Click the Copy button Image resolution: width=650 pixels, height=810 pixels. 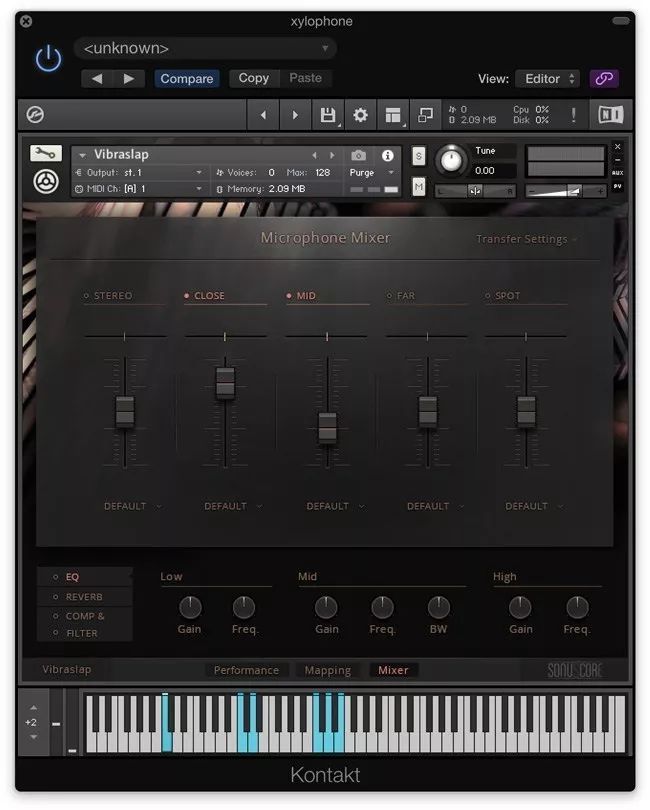point(254,78)
